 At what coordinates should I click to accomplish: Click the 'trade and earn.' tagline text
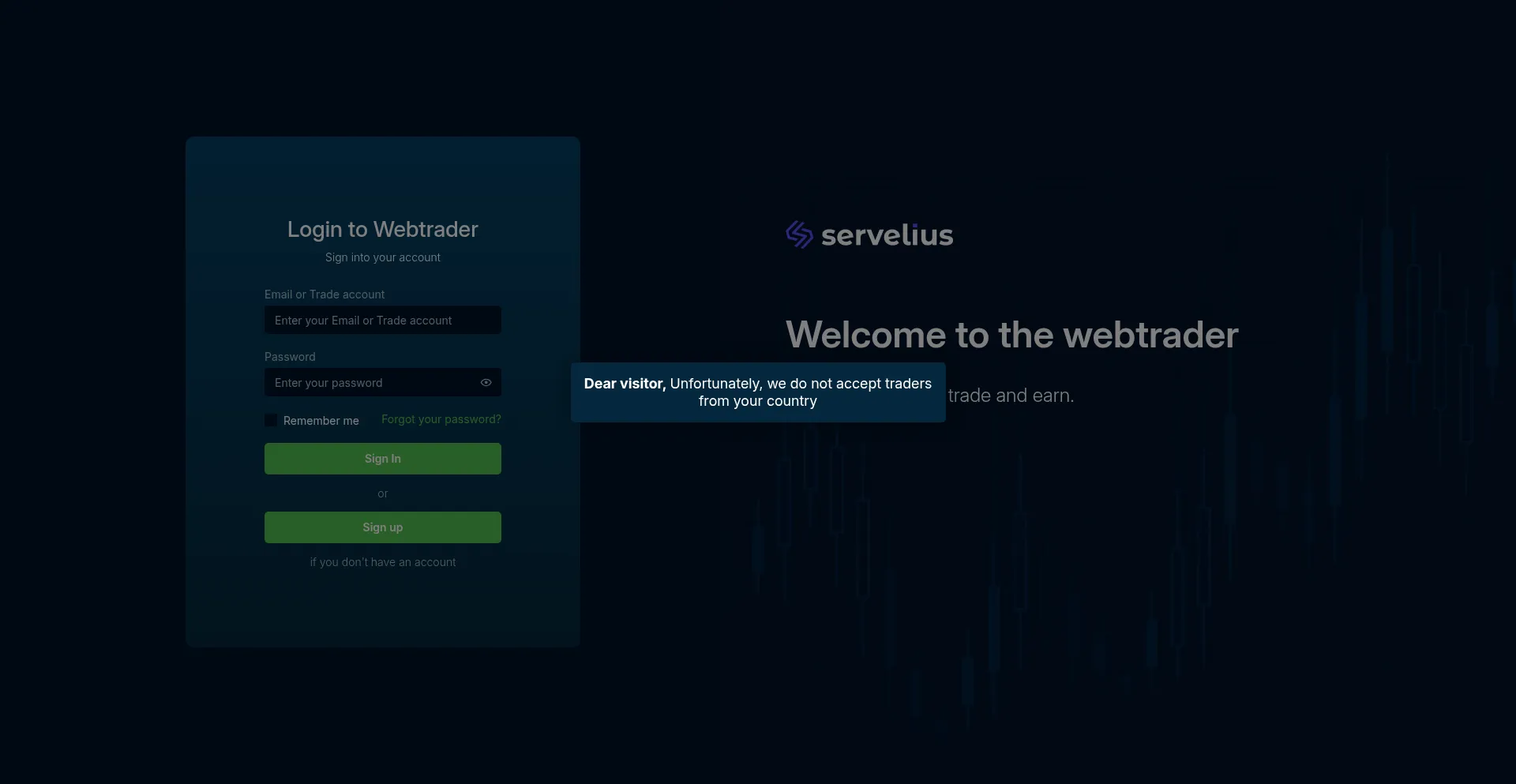1011,396
